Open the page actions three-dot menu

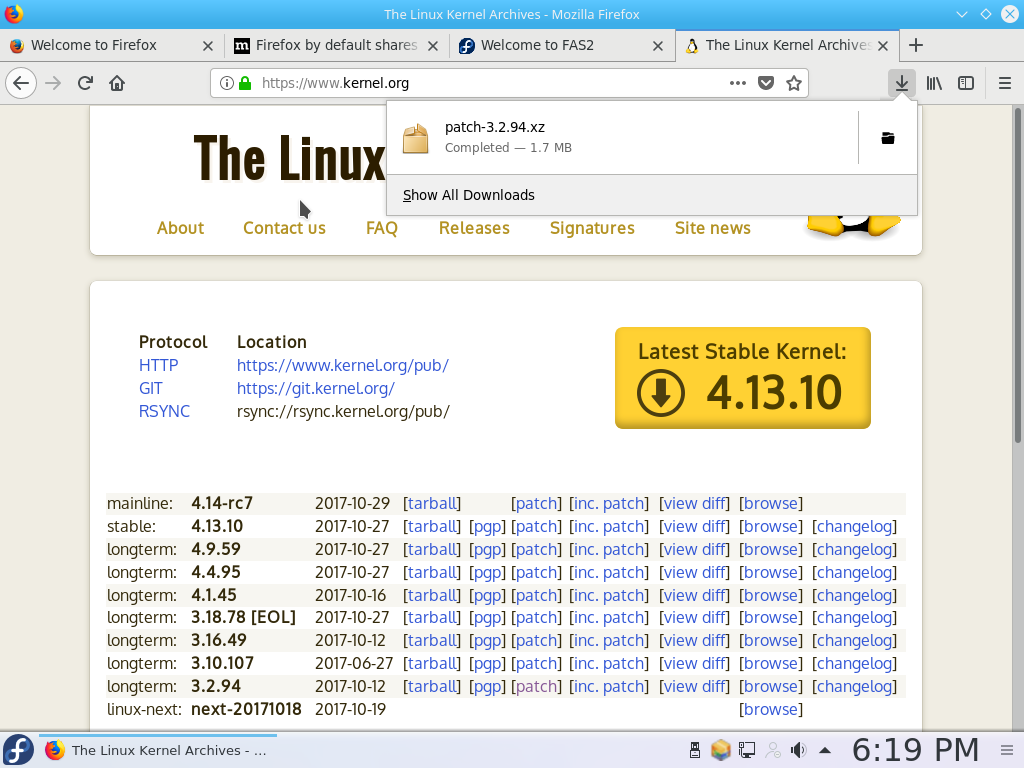tap(738, 83)
